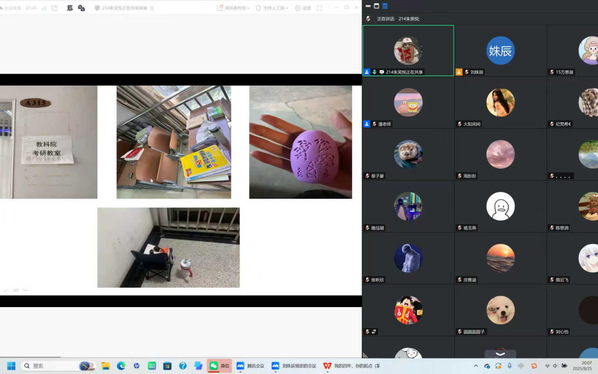Viewport: 598px width, 374px height.
Task: Click the pop-out share icon in the top toolbar
Action: 54,8
